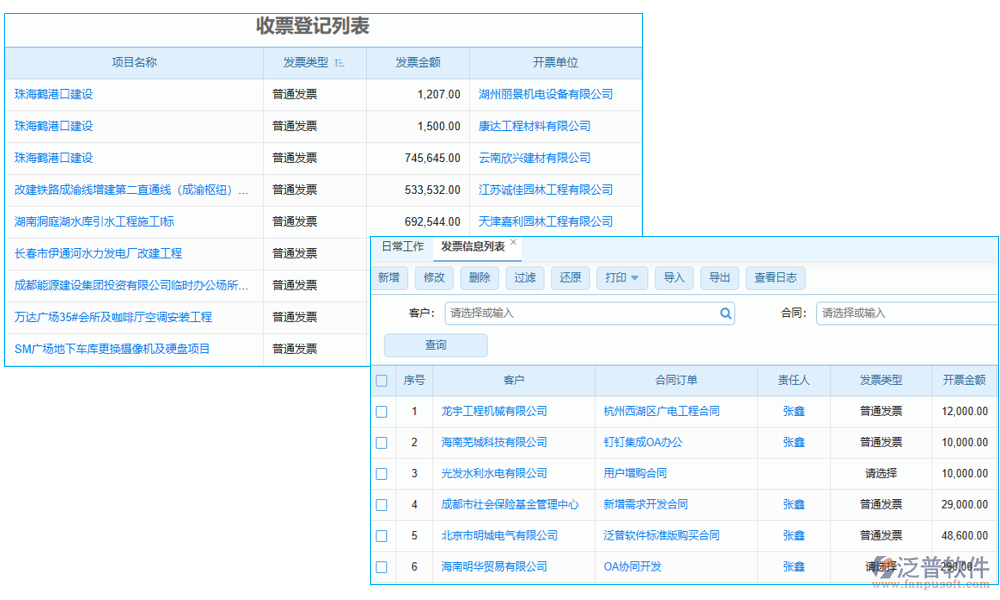Check the checkbox for row 1 龙宇工程机械有限公司
This screenshot has height=600, width=1000.
click(x=381, y=411)
